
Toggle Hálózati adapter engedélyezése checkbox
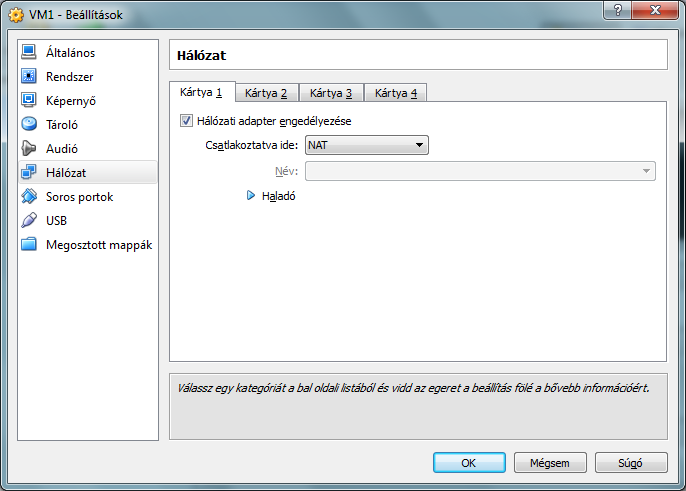[186, 121]
